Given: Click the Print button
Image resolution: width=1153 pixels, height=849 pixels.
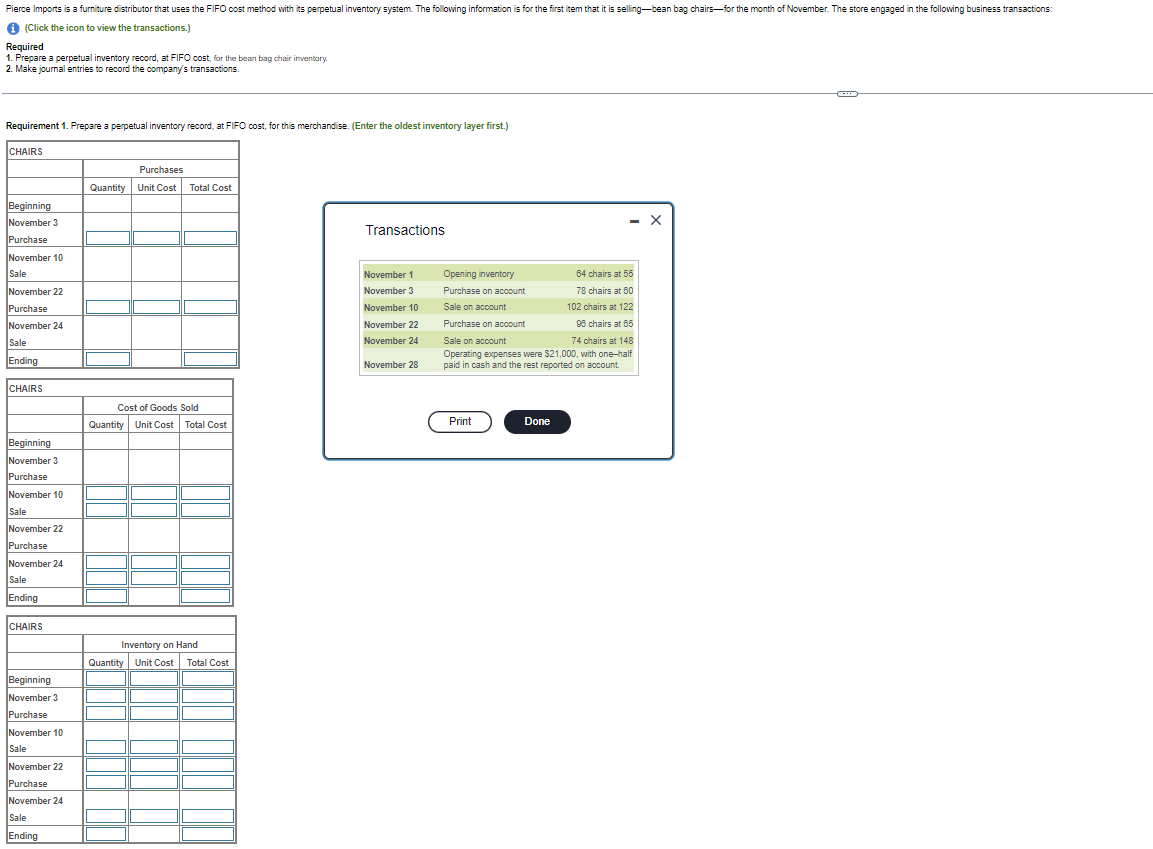Looking at the screenshot, I should (460, 421).
